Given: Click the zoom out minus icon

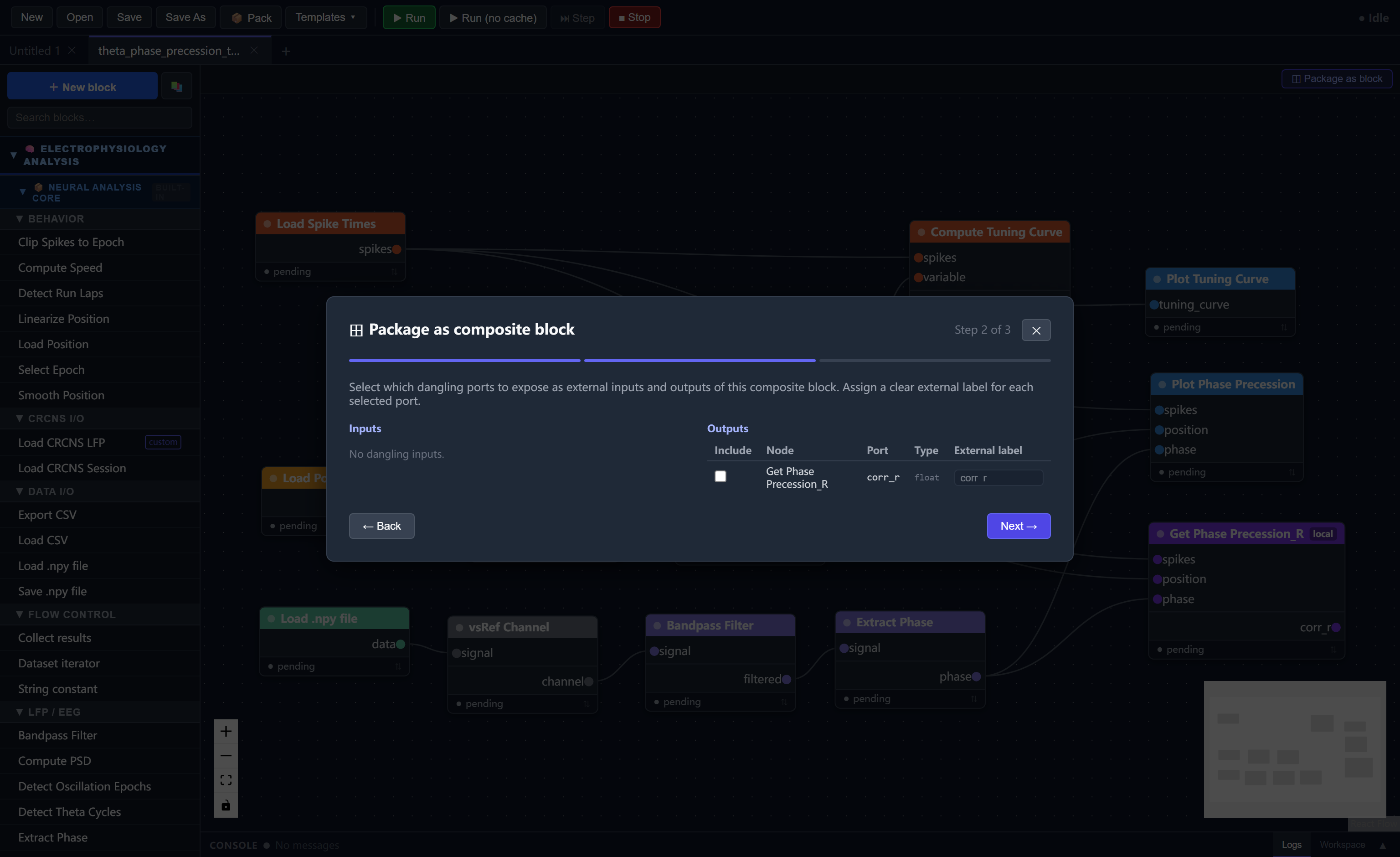Looking at the screenshot, I should coord(226,756).
